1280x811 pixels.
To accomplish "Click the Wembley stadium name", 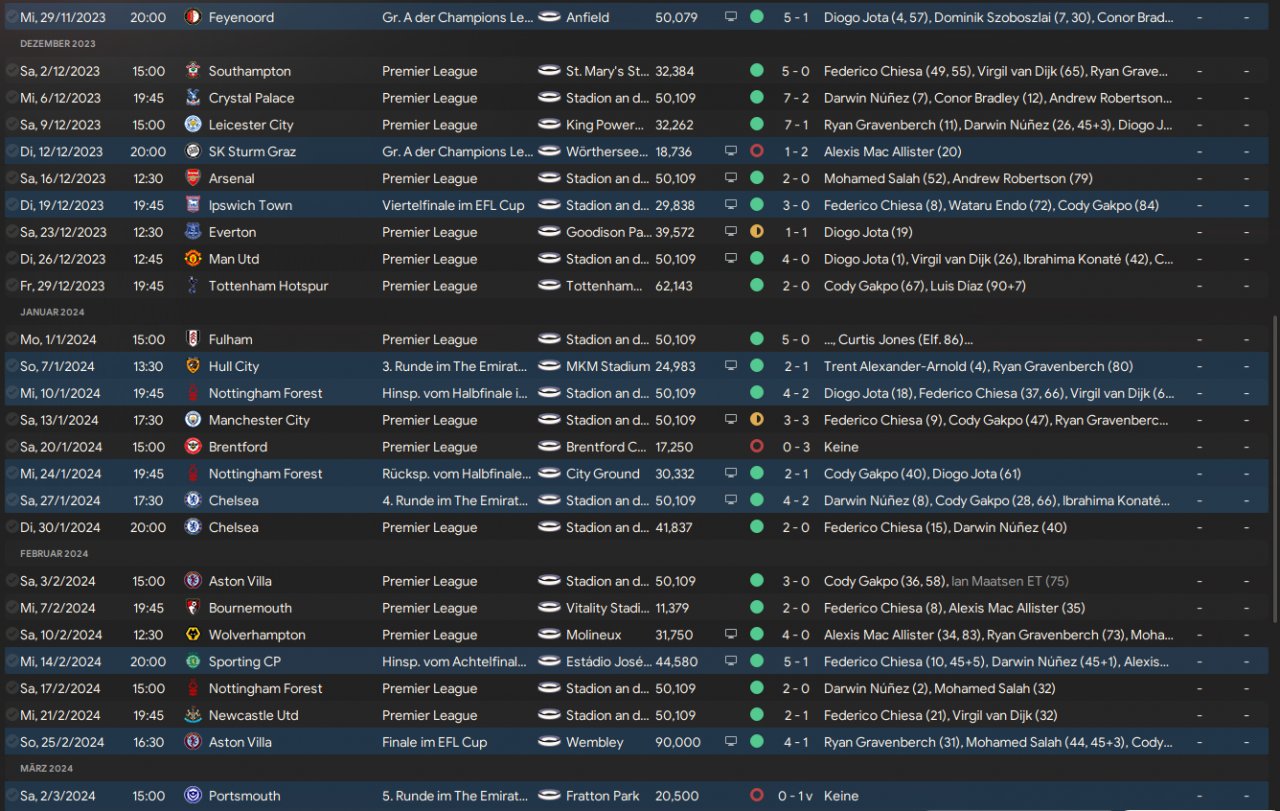I will pos(594,742).
